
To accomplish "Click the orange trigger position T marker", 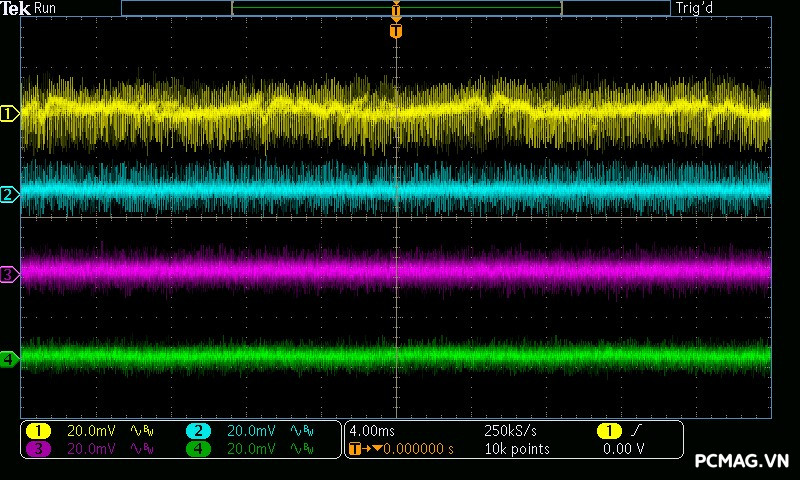I will pyautogui.click(x=396, y=31).
